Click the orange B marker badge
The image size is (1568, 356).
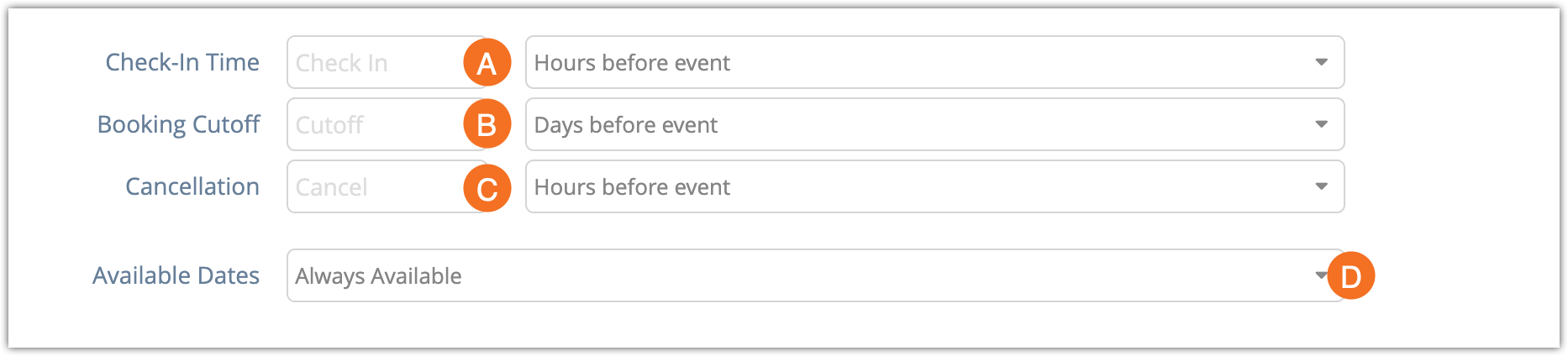487,125
